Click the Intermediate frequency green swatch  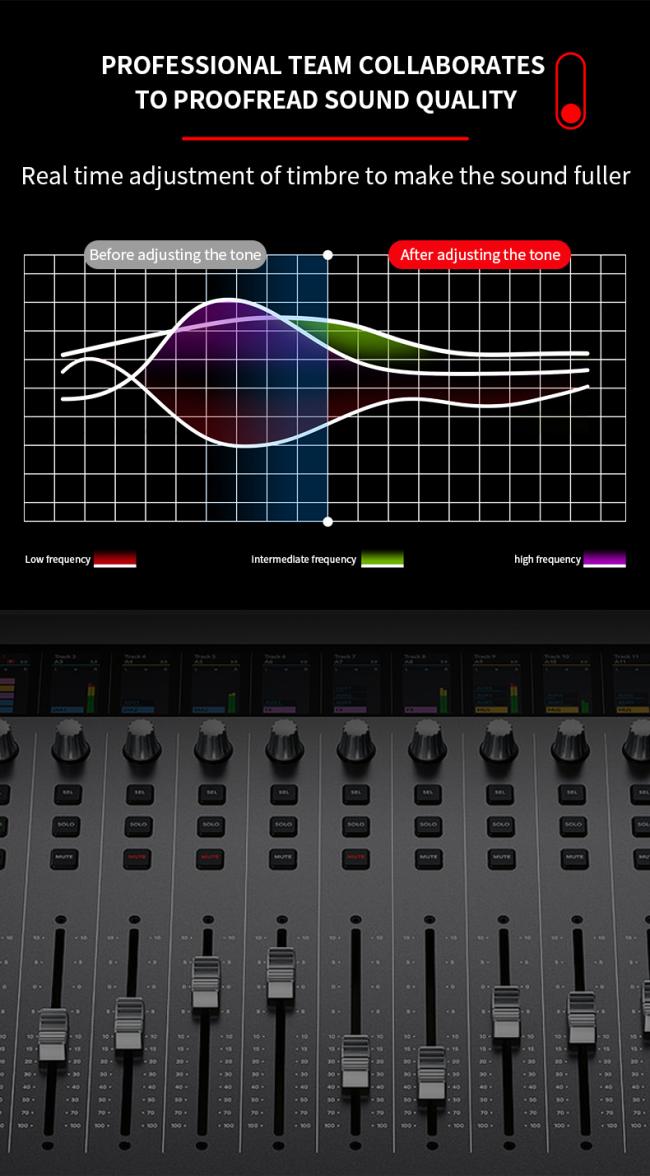382,560
